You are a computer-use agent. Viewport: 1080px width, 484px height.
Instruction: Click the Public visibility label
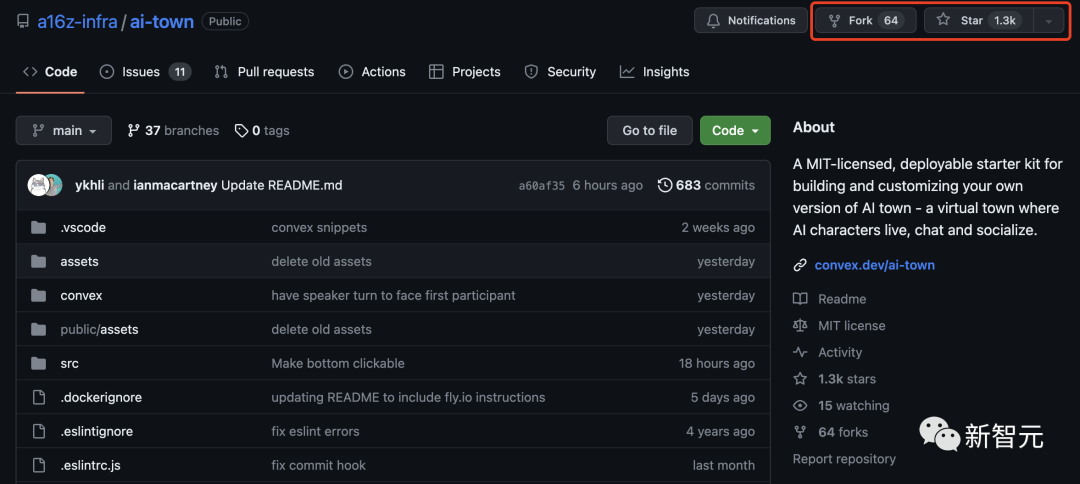[225, 21]
